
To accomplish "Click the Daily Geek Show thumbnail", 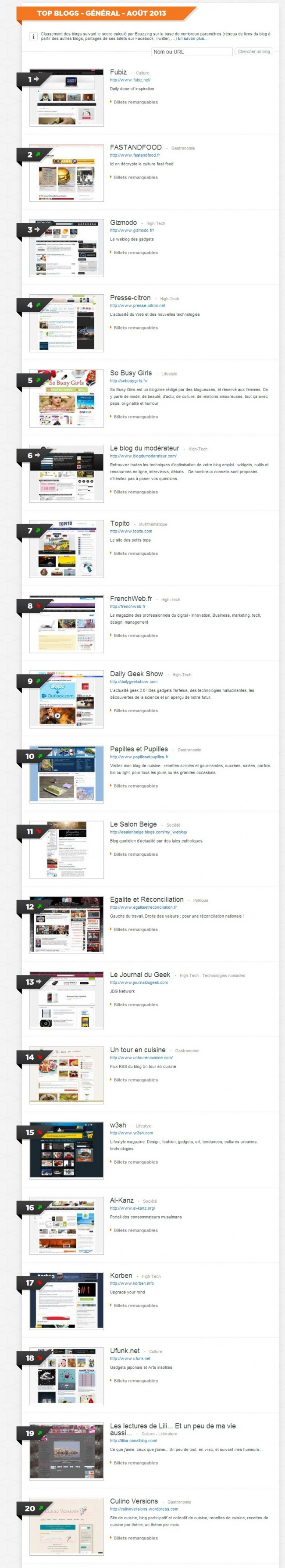I will coord(66,700).
